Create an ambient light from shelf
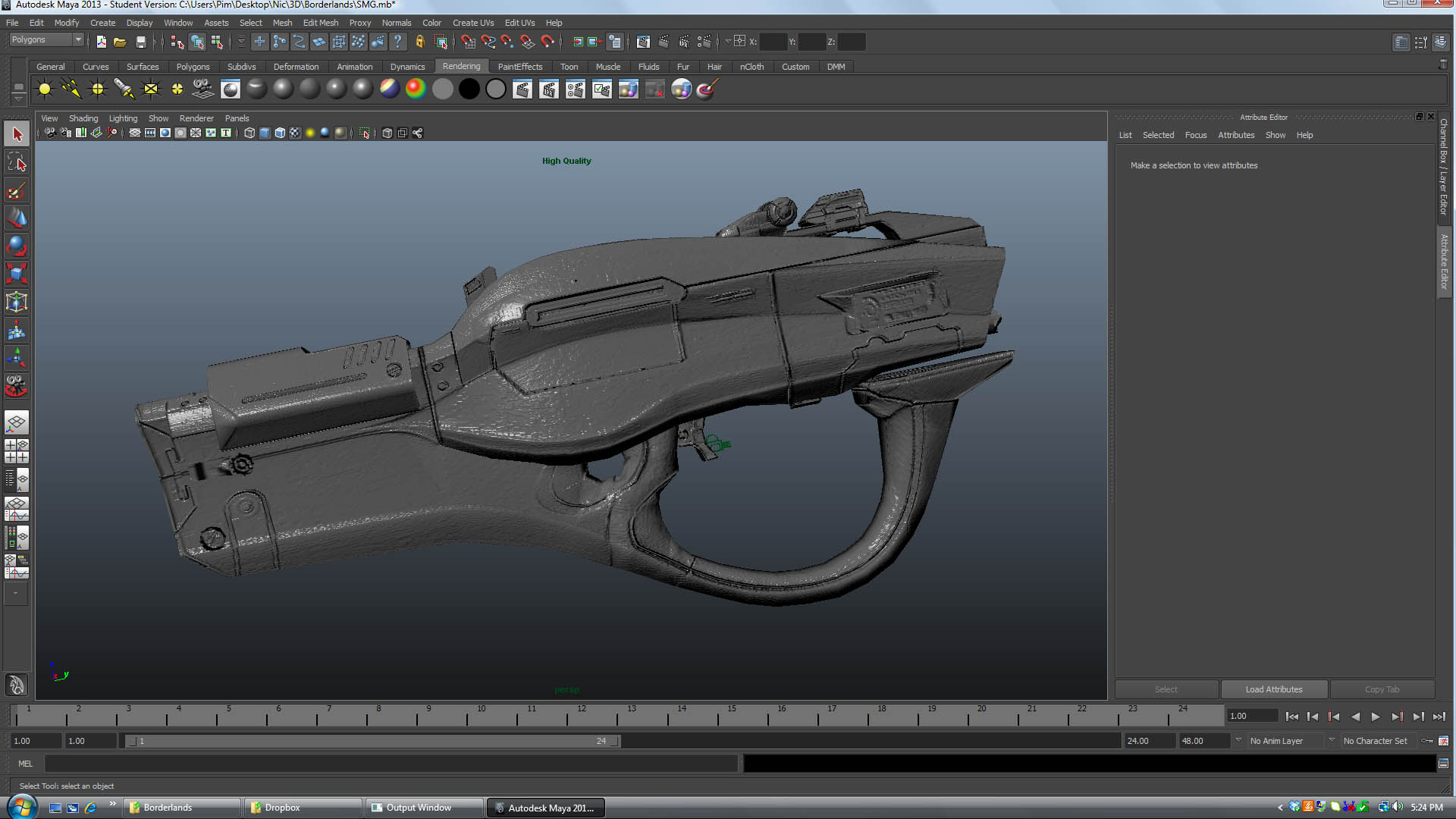Screen dimensions: 1456x819 (45, 89)
